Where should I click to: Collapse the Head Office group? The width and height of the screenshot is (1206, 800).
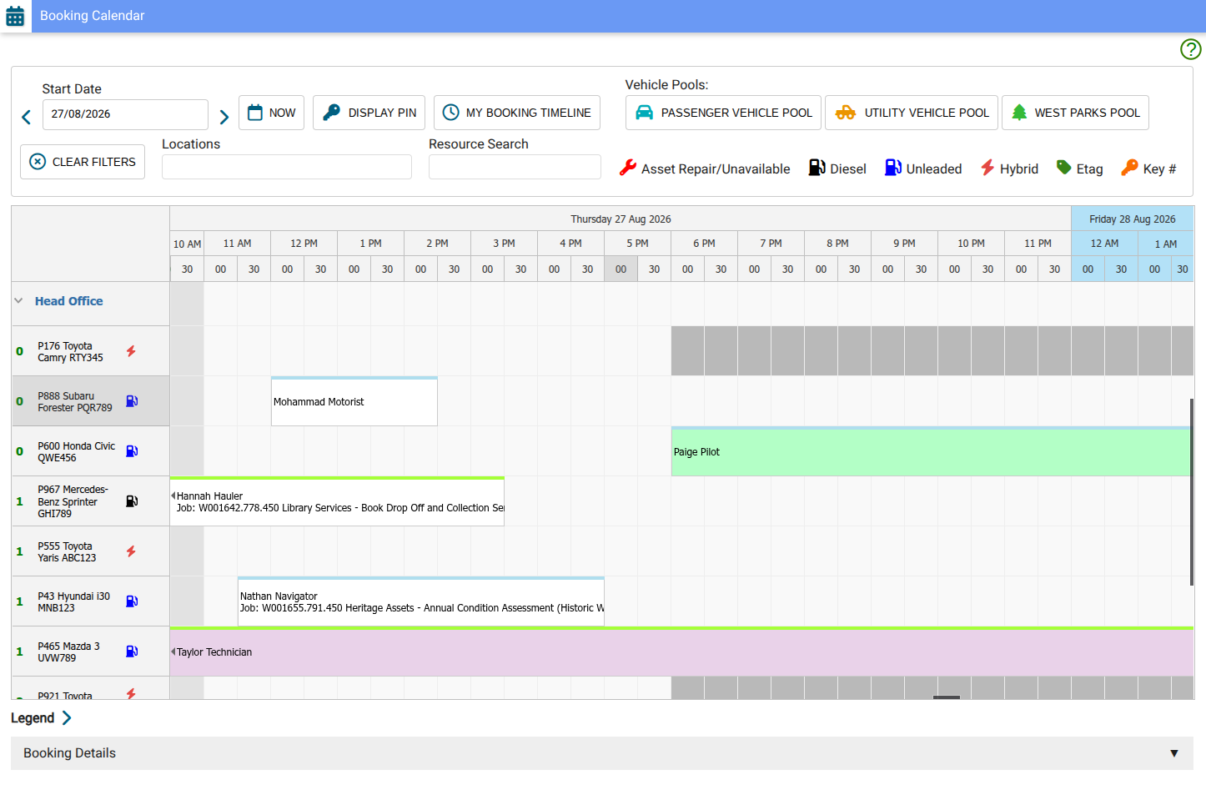coord(18,301)
